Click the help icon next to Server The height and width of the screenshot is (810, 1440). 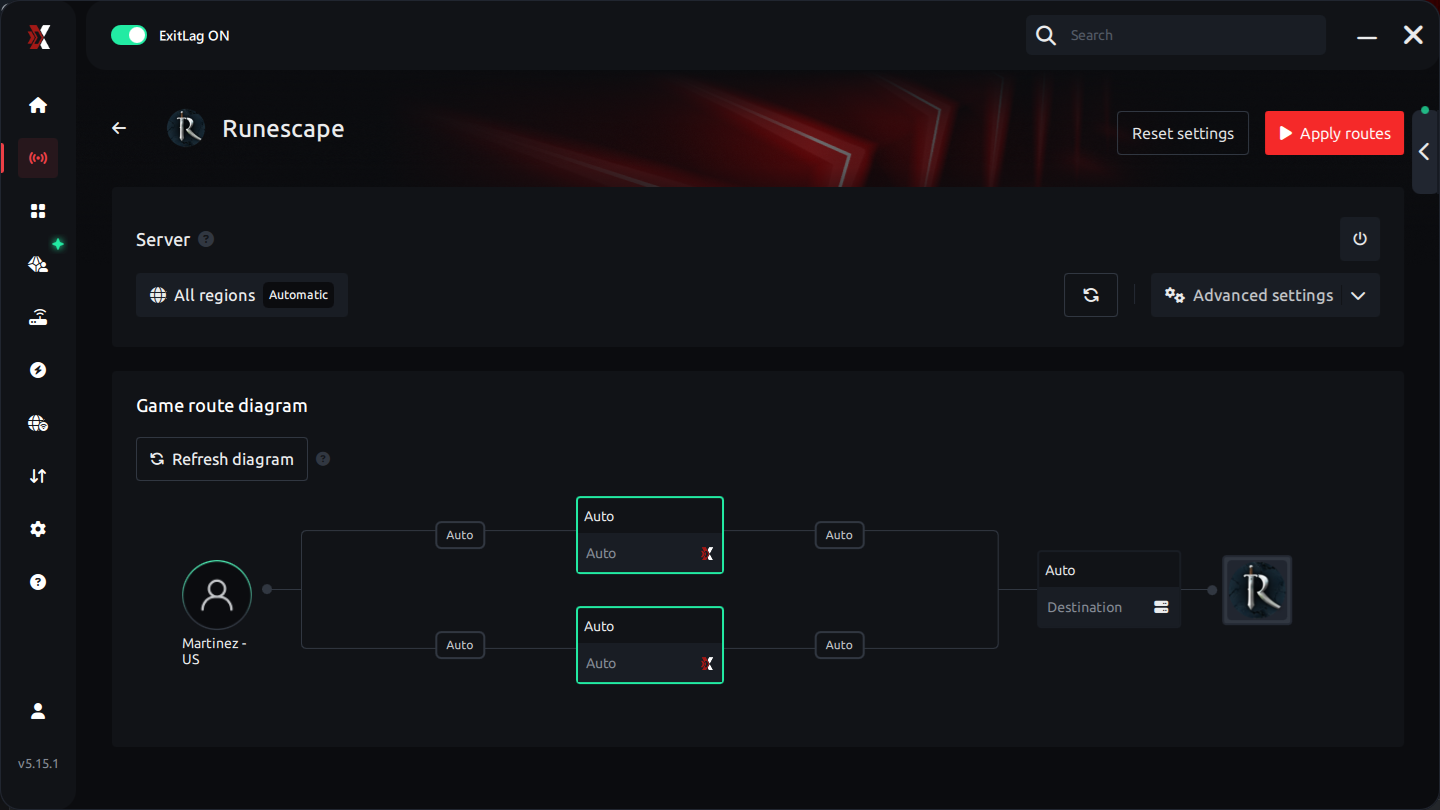click(x=206, y=239)
